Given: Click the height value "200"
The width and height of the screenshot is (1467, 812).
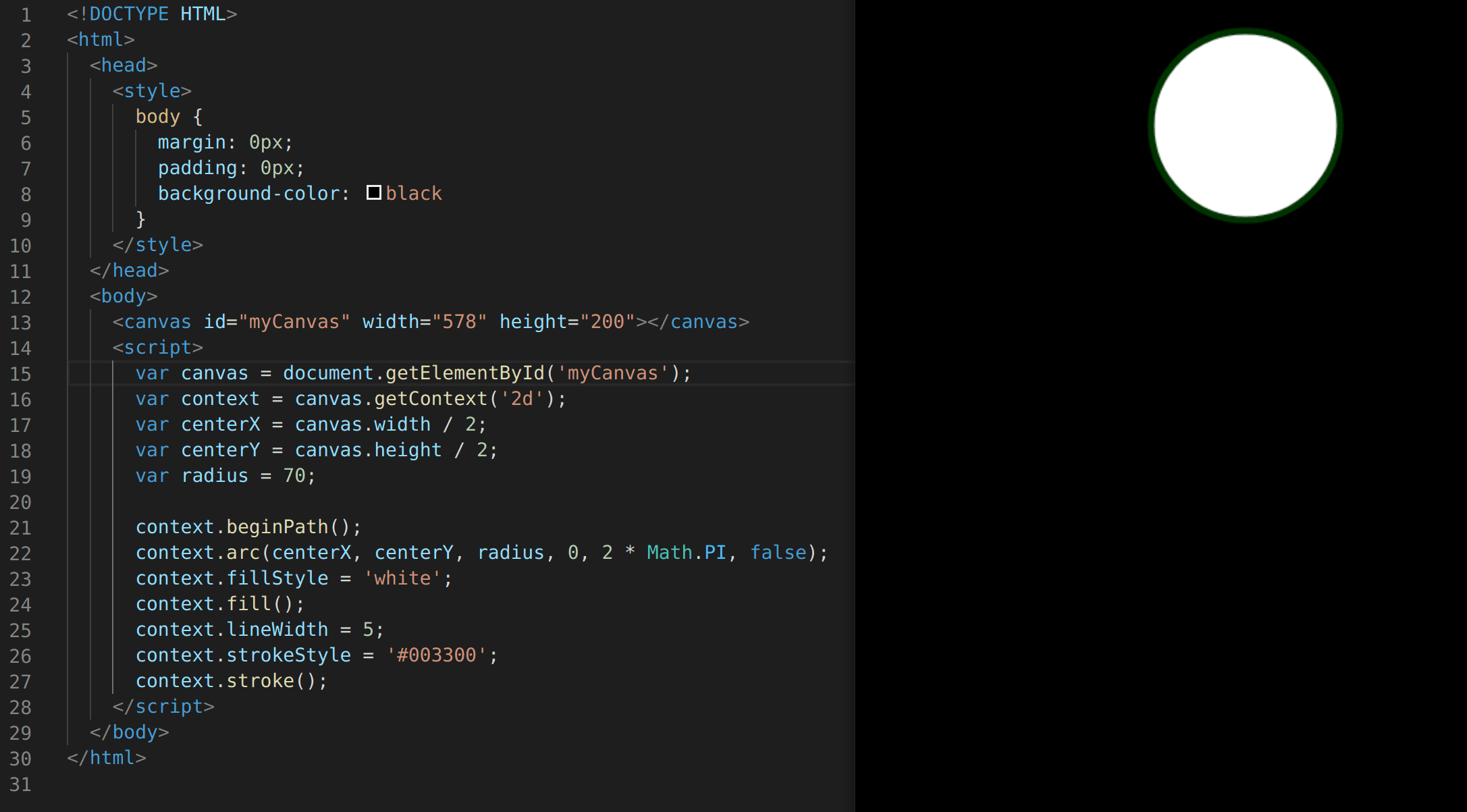Looking at the screenshot, I should click(608, 322).
